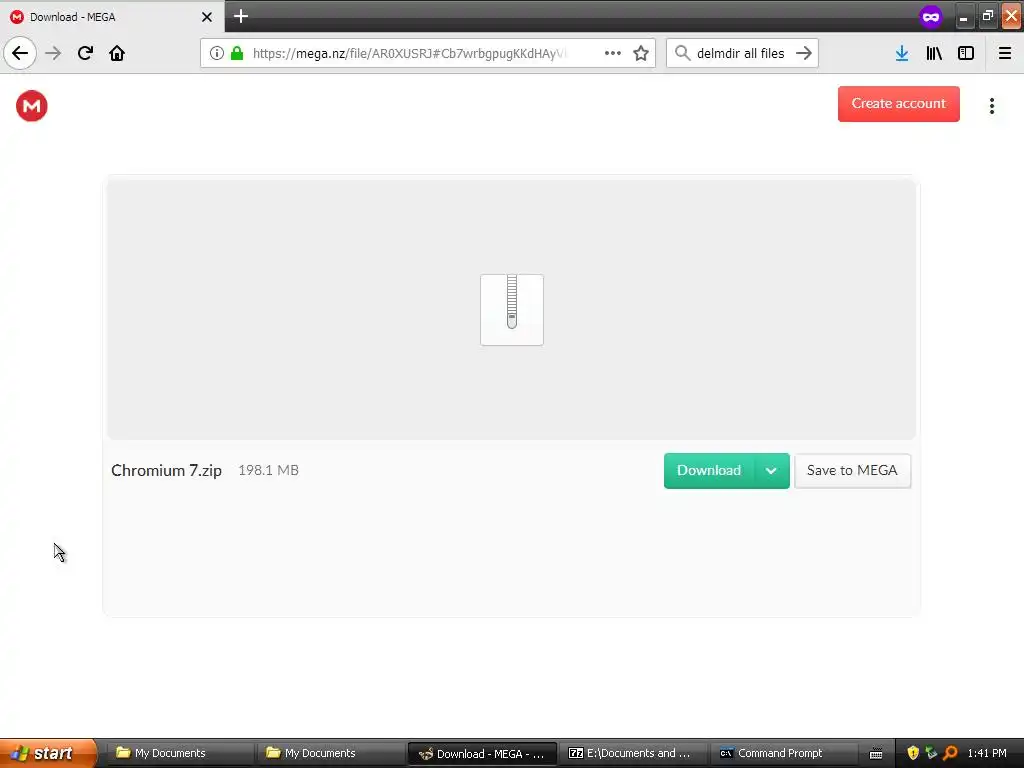Screen dimensions: 1024x768
Task: Switch to 7-Zip E:\Documents and taskbar window
Action: [x=632, y=753]
